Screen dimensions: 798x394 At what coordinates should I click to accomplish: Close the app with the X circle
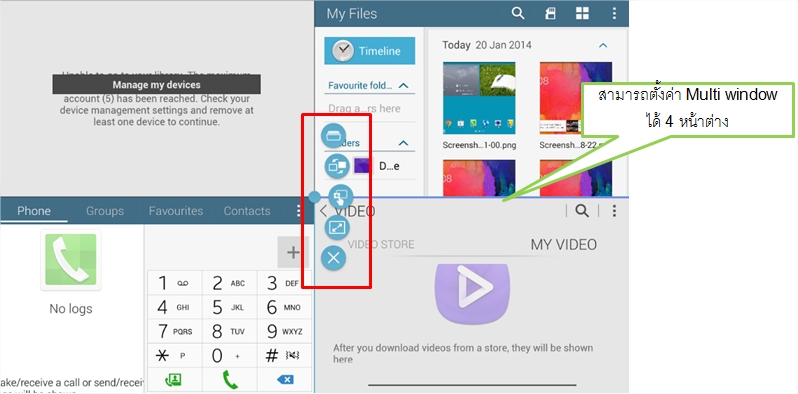click(333, 258)
